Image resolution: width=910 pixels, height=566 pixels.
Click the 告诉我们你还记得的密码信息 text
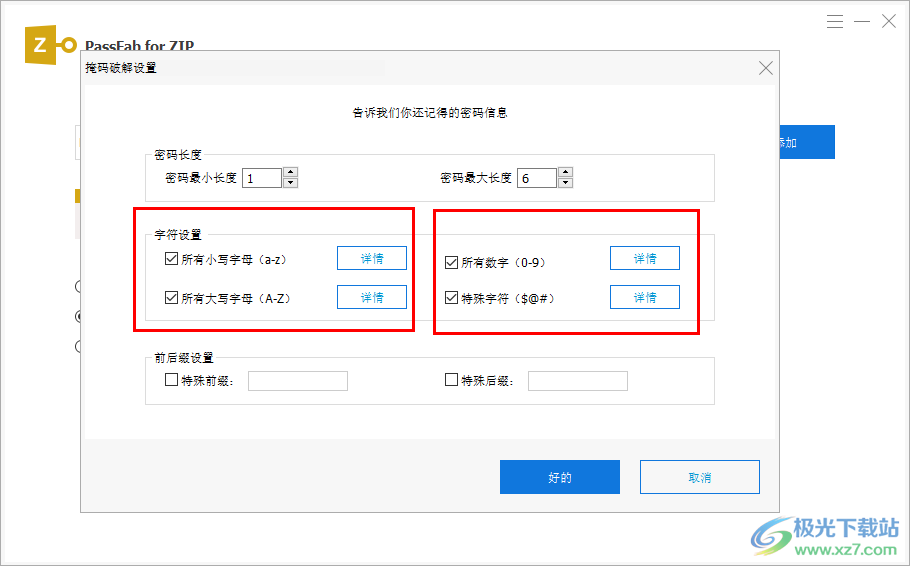click(x=430, y=113)
